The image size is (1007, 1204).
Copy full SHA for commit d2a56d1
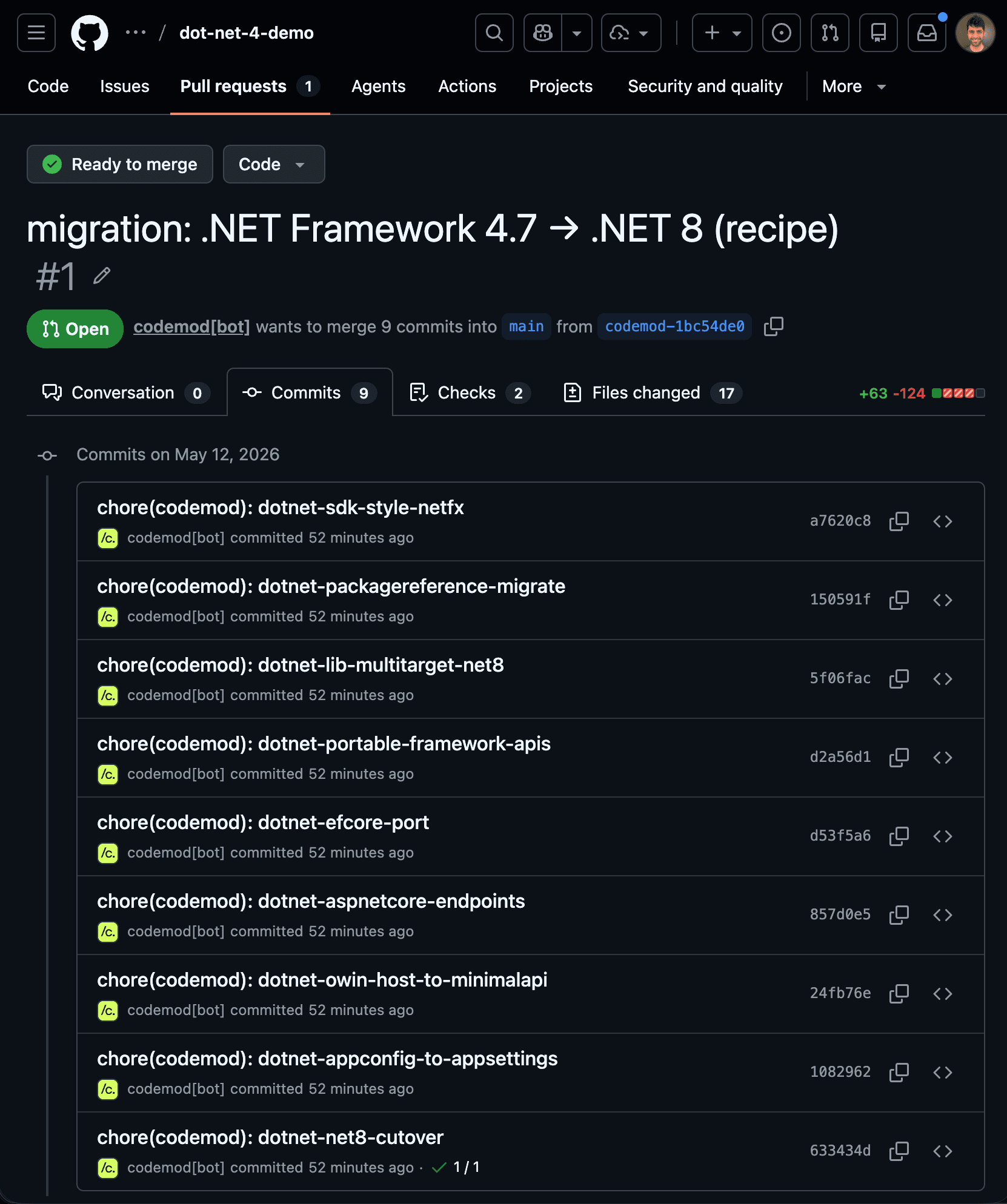coord(899,758)
